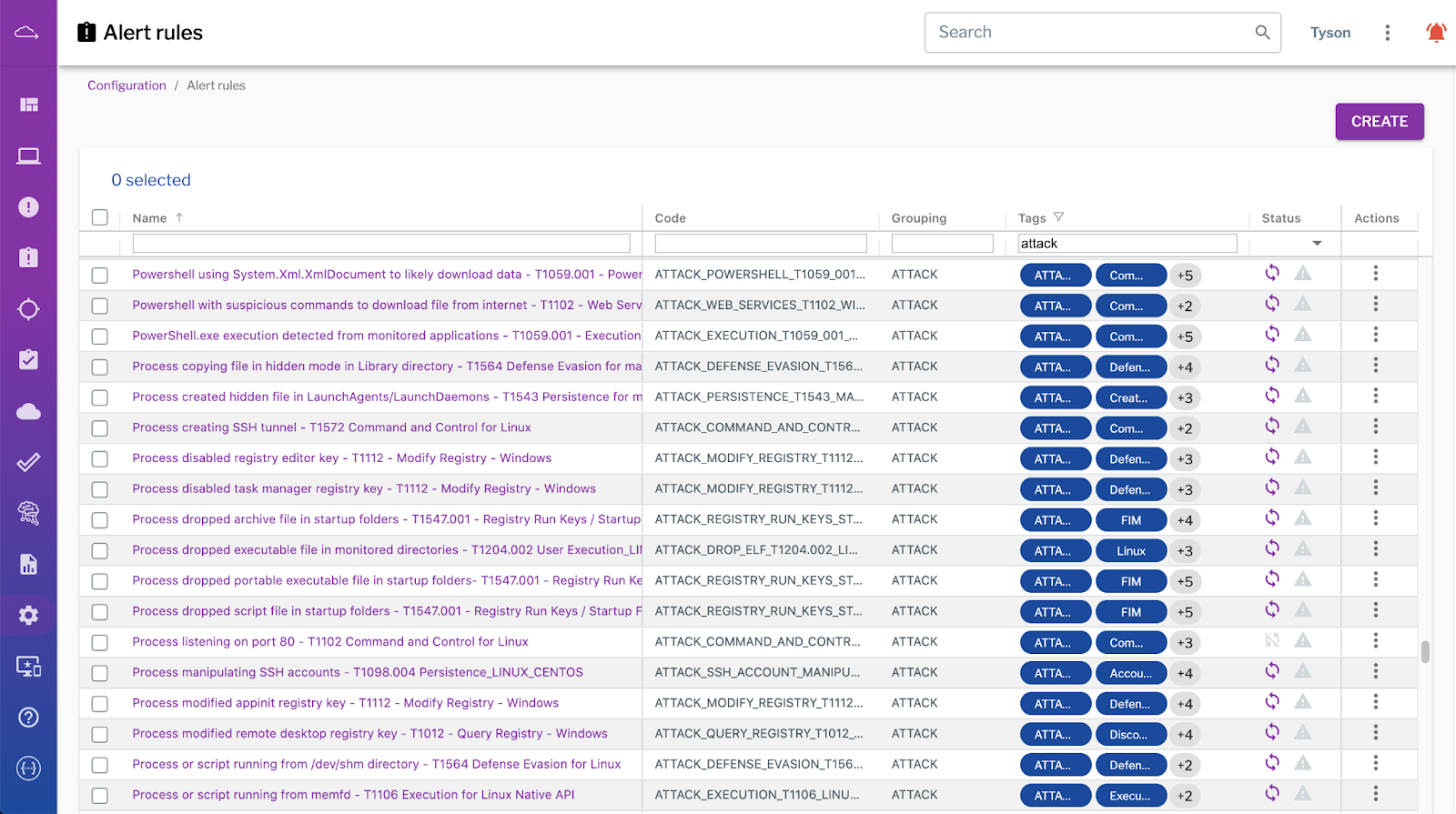Open the Status filter dropdown arrow
Screen dimensions: 1456x814
coord(1317,244)
